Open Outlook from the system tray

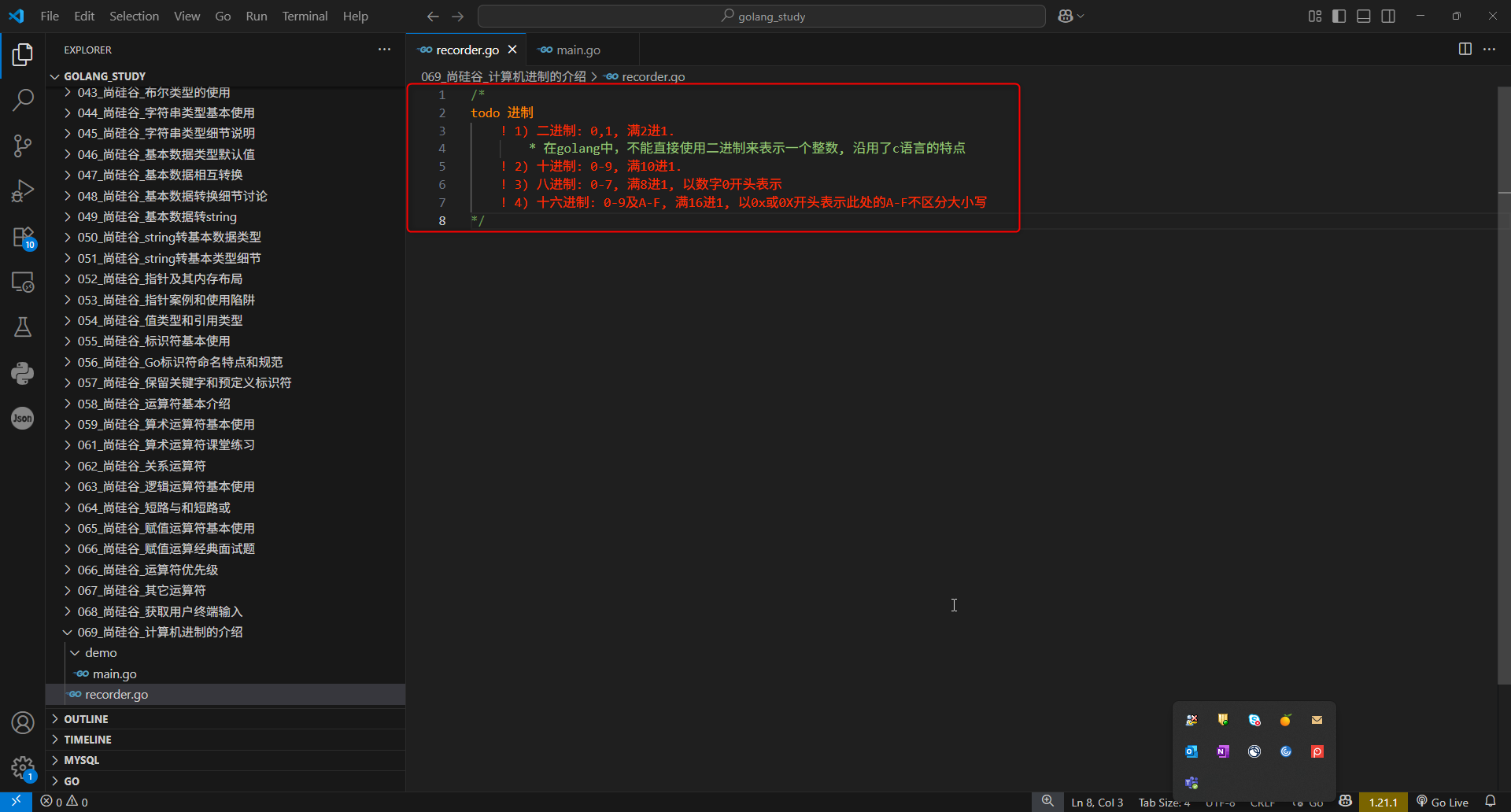coord(1191,751)
